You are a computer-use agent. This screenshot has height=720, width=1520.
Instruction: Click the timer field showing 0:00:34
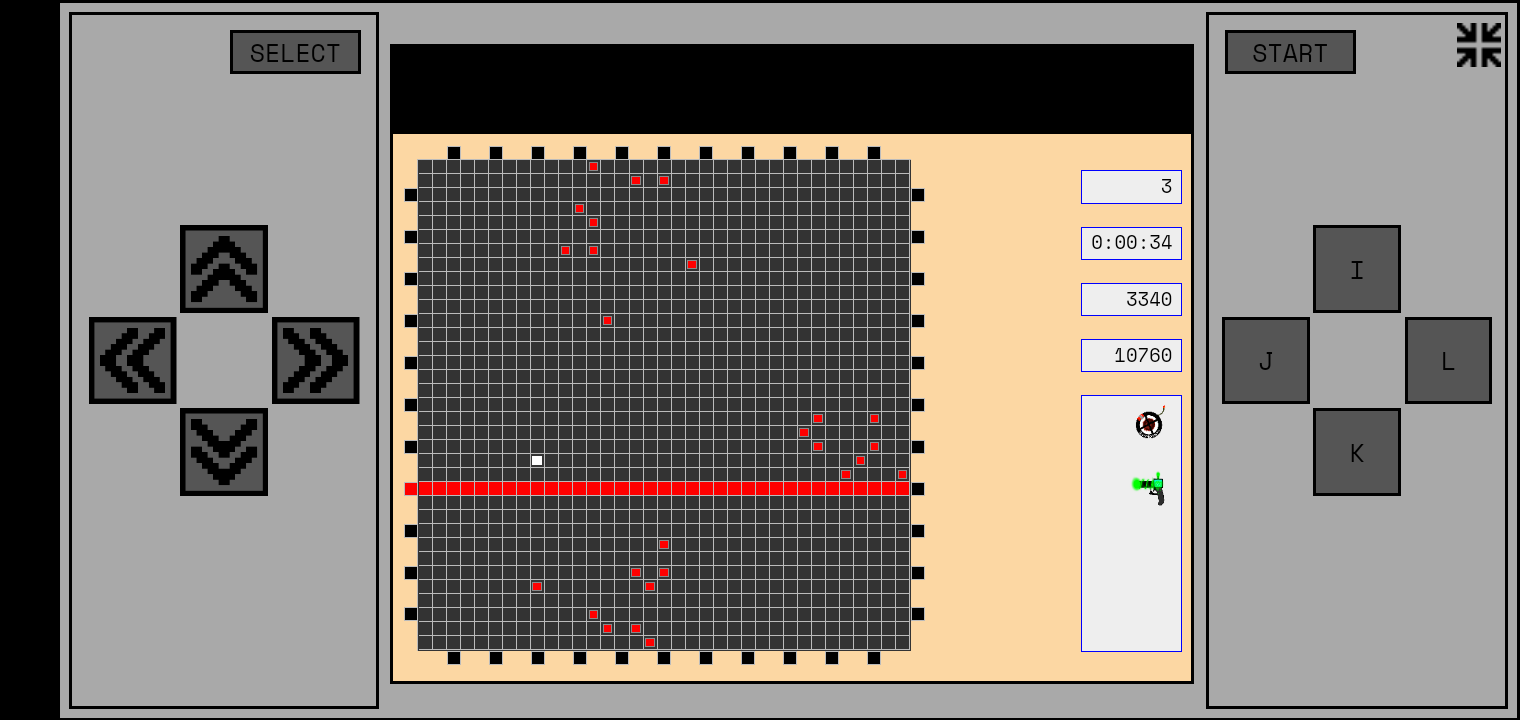pos(1131,243)
